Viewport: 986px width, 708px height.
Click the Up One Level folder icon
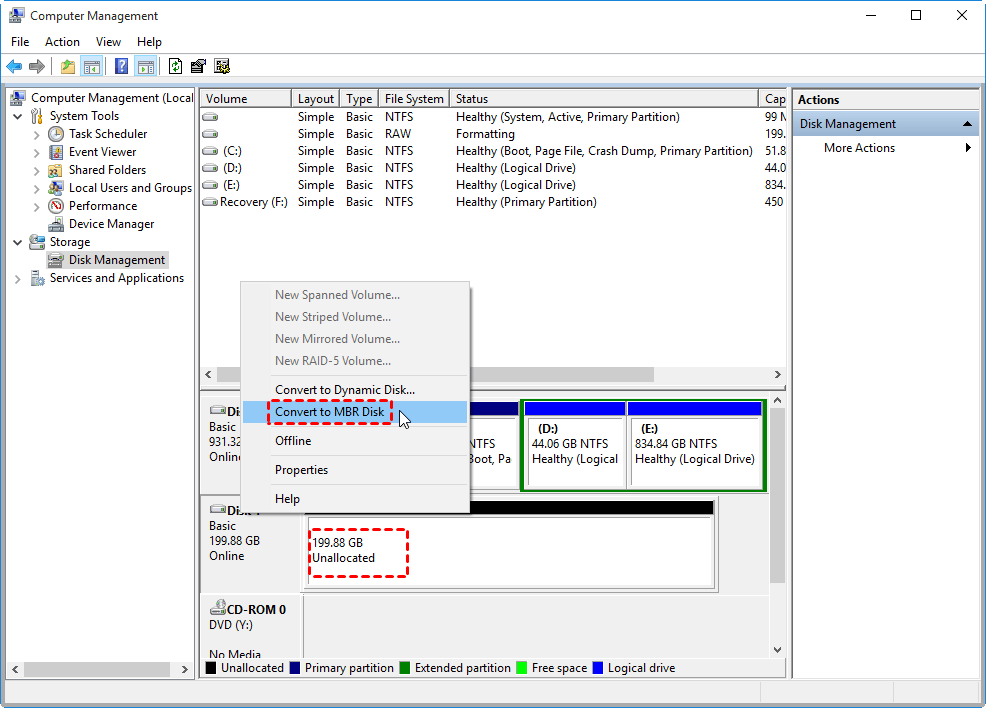(67, 67)
